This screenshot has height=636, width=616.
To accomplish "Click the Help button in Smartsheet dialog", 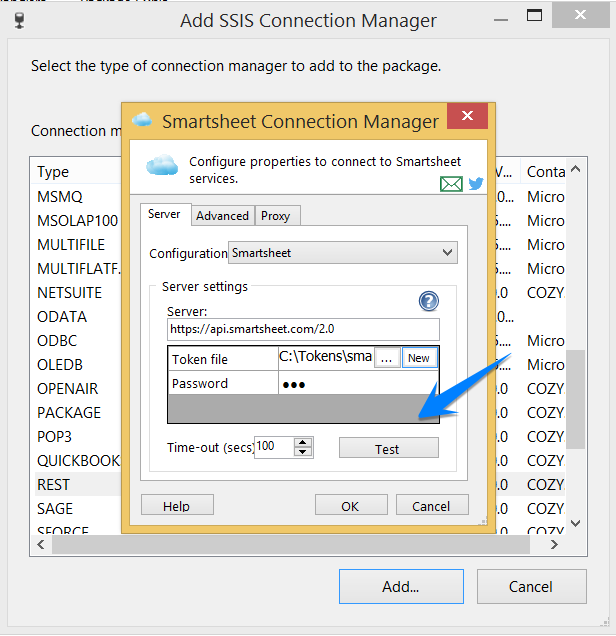I will [177, 505].
